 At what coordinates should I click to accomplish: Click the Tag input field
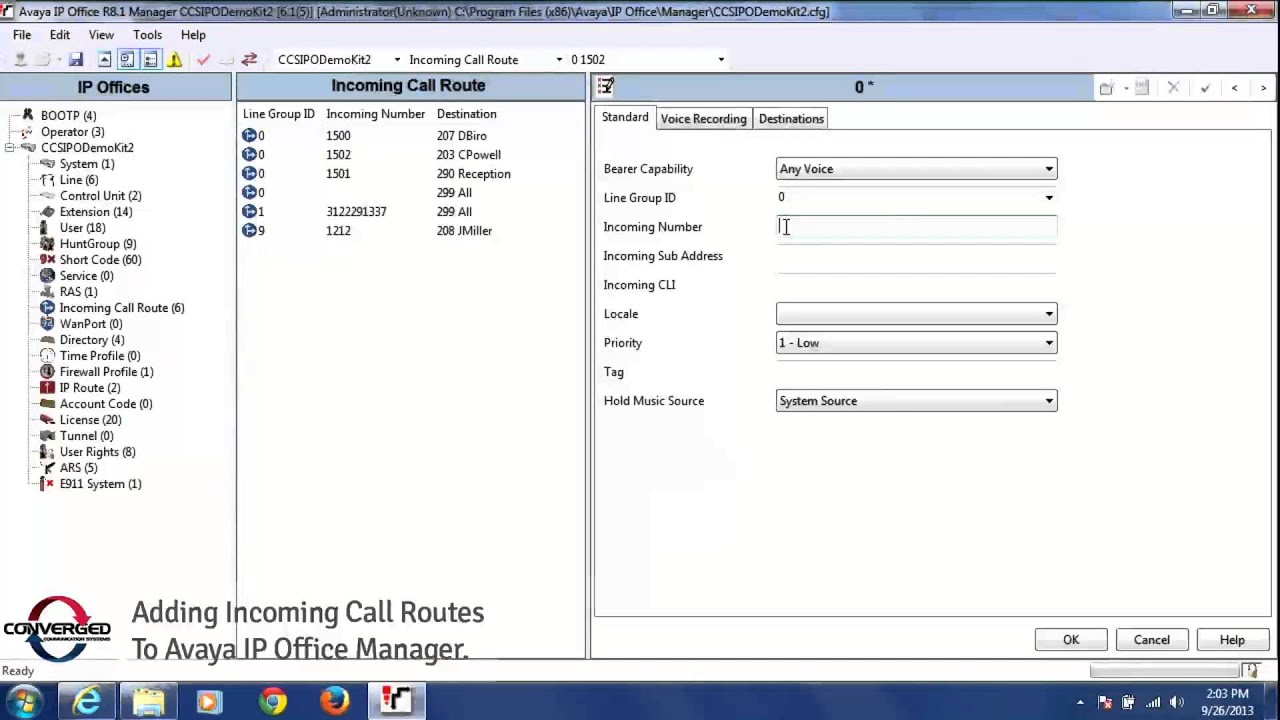(x=916, y=372)
